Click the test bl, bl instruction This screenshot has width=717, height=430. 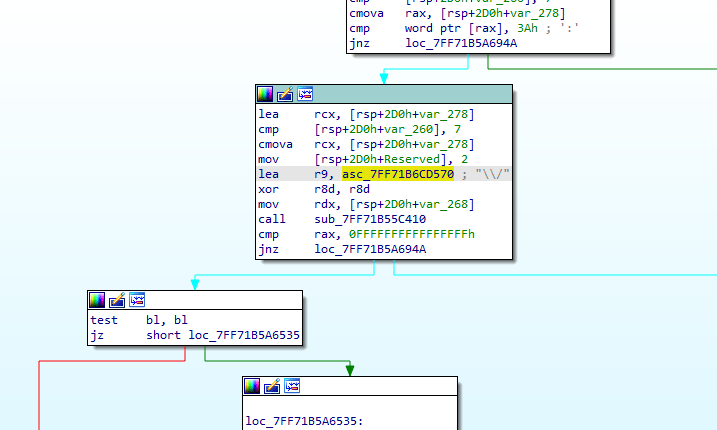click(x=138, y=320)
